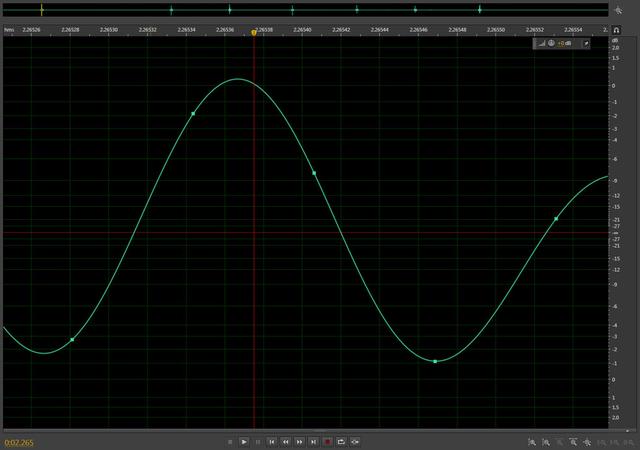Click the Pause button
This screenshot has height=450, width=640.
(258, 441)
